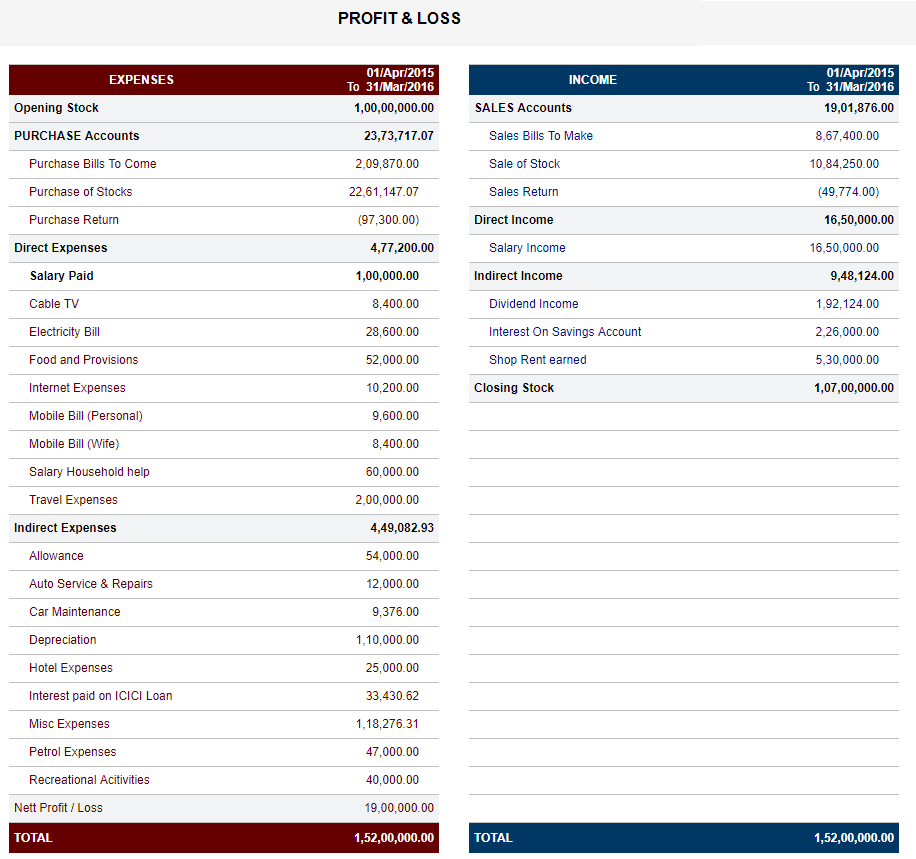The width and height of the screenshot is (916, 859).
Task: Click Nett Profit amount 19,00,000.00
Action: 399,809
